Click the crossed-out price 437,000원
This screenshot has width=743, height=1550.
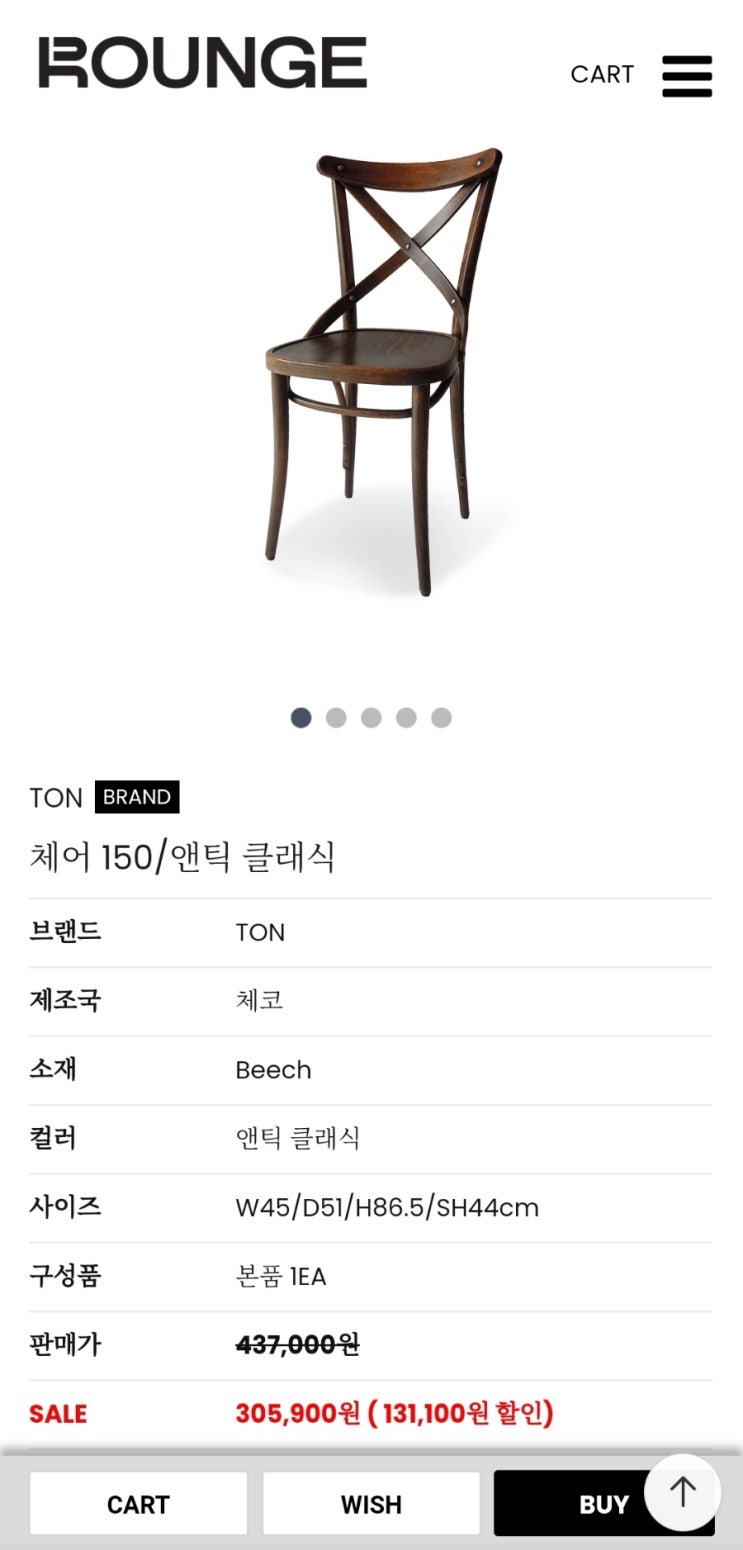tap(297, 1345)
